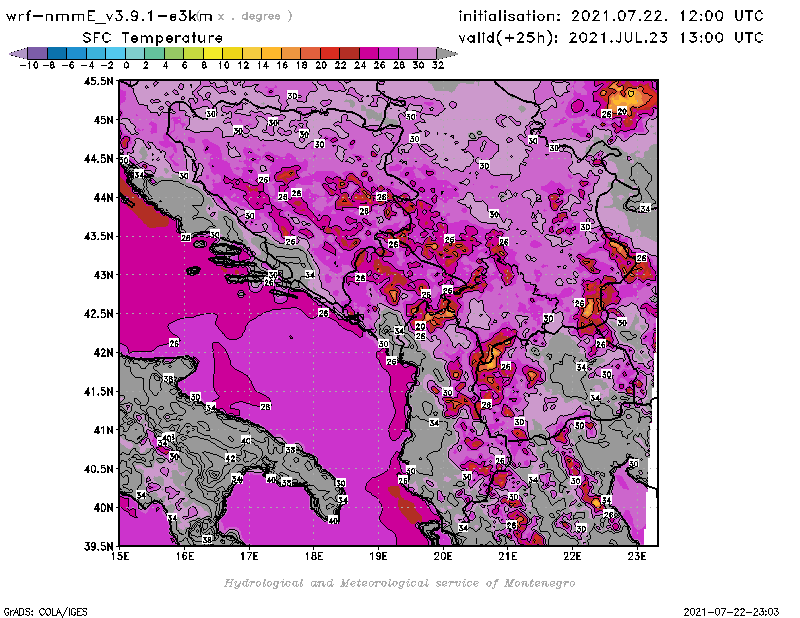Click the red legend swatch between 20 and 22

tap(330, 53)
